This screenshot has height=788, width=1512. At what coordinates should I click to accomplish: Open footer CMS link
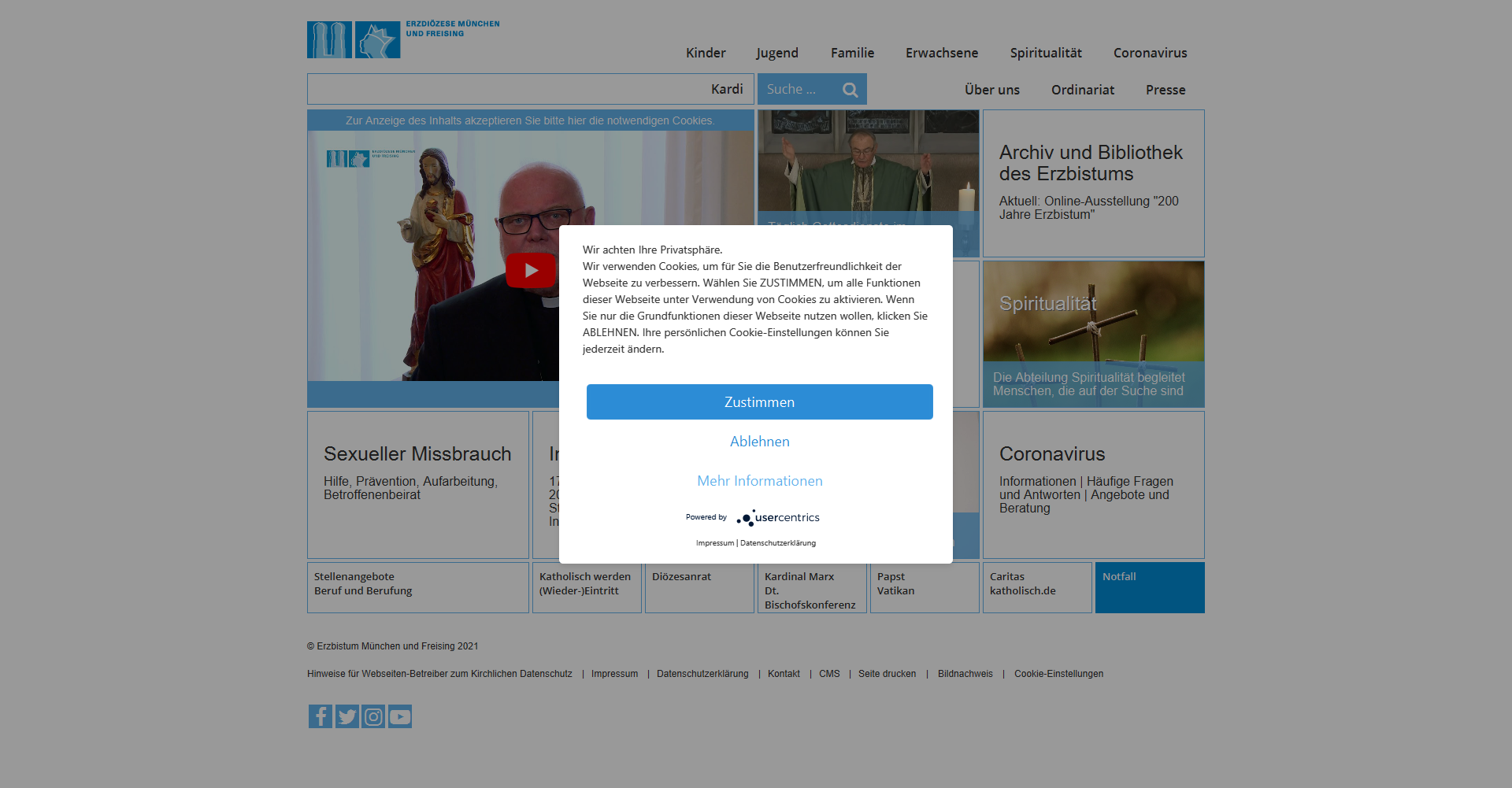(x=829, y=674)
